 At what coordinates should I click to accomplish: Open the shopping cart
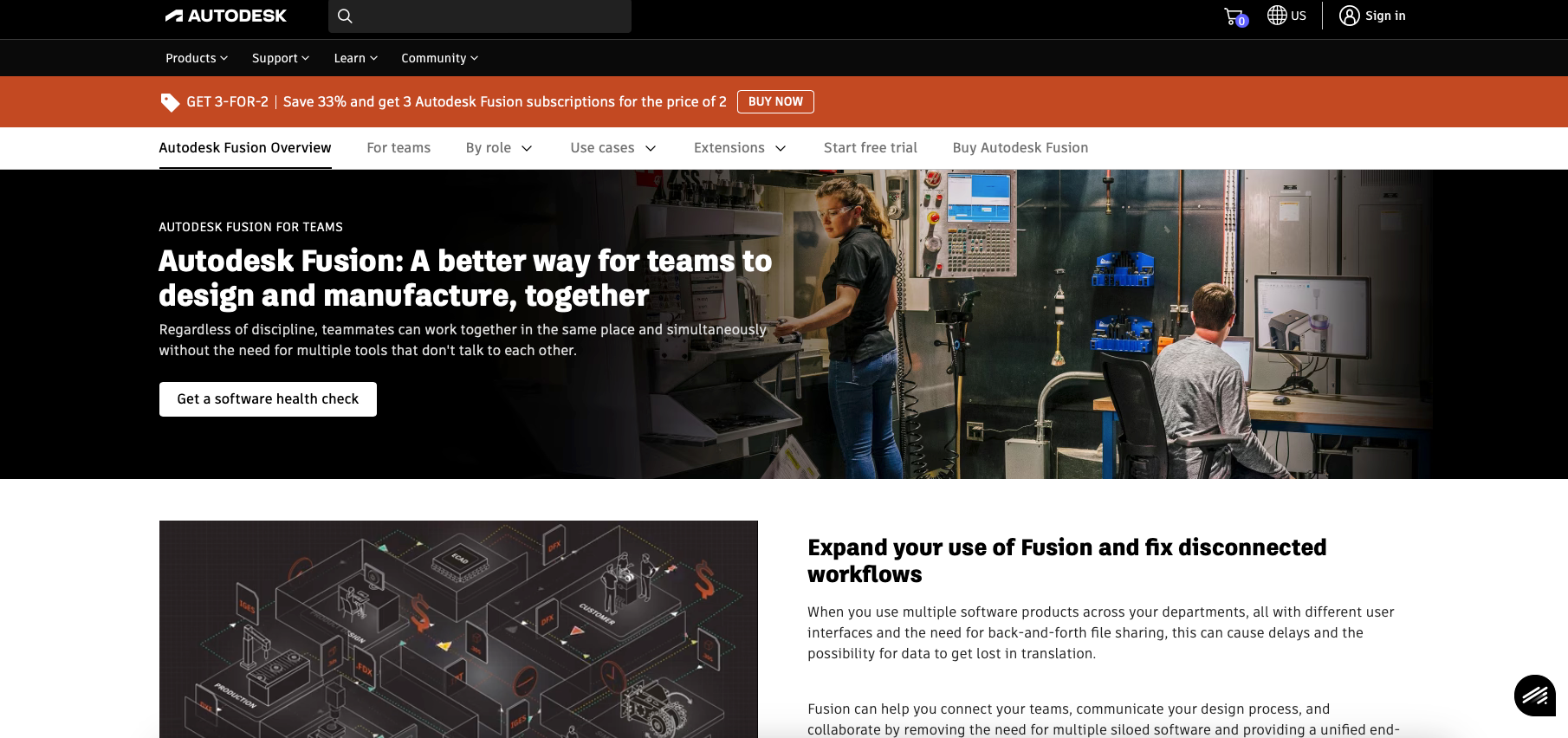click(1235, 16)
